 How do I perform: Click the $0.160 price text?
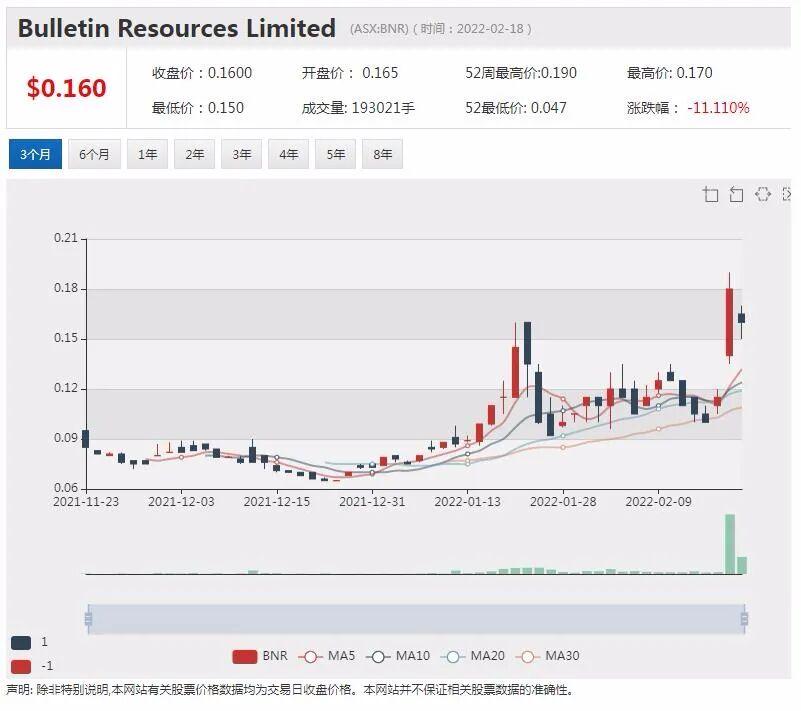pyautogui.click(x=66, y=88)
